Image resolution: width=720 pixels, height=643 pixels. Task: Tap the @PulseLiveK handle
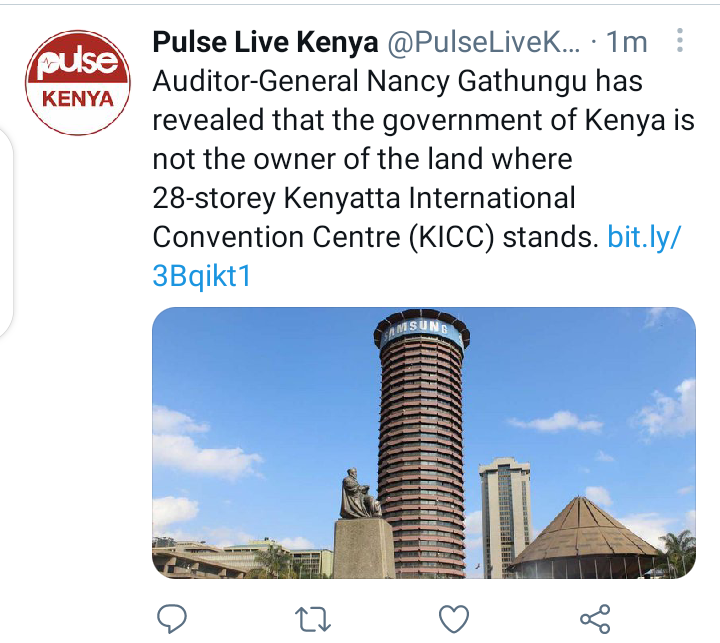tap(484, 42)
